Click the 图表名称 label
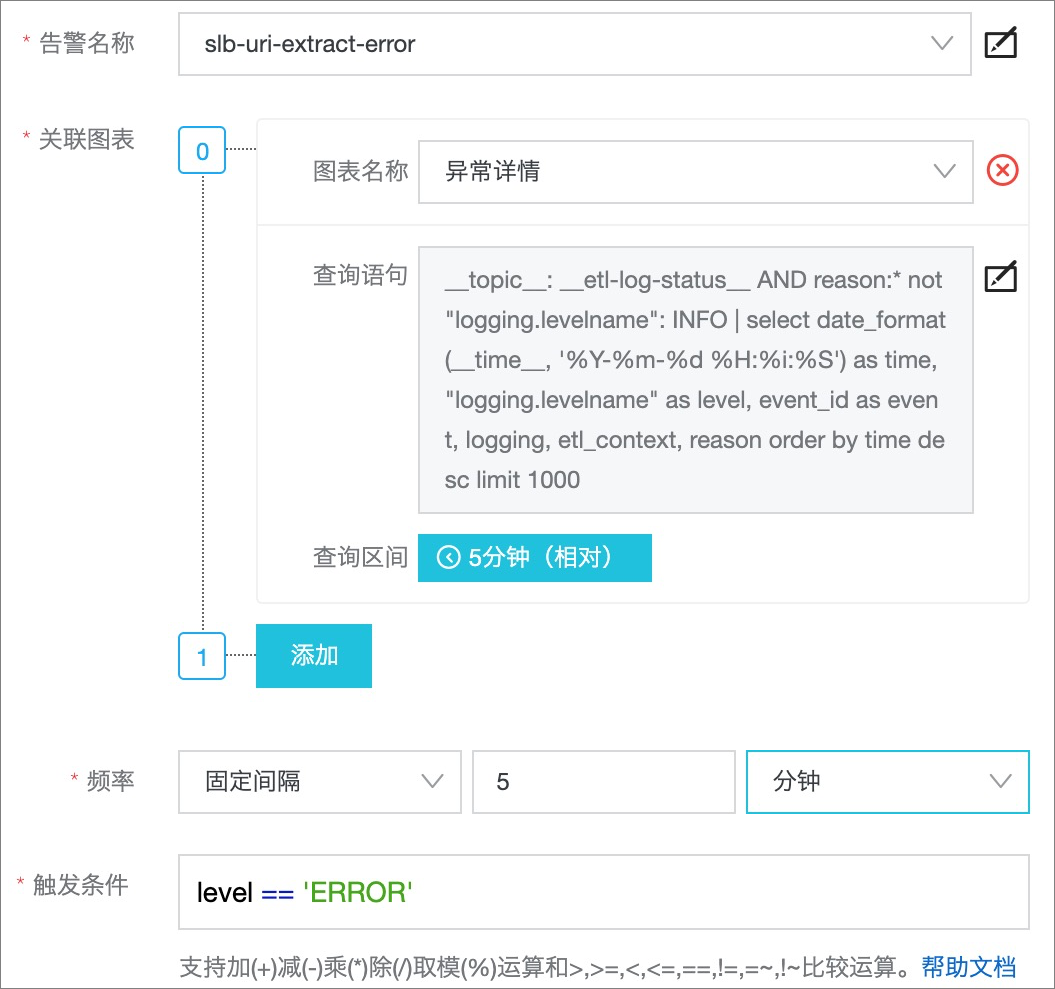Image resolution: width=1055 pixels, height=989 pixels. [x=361, y=171]
